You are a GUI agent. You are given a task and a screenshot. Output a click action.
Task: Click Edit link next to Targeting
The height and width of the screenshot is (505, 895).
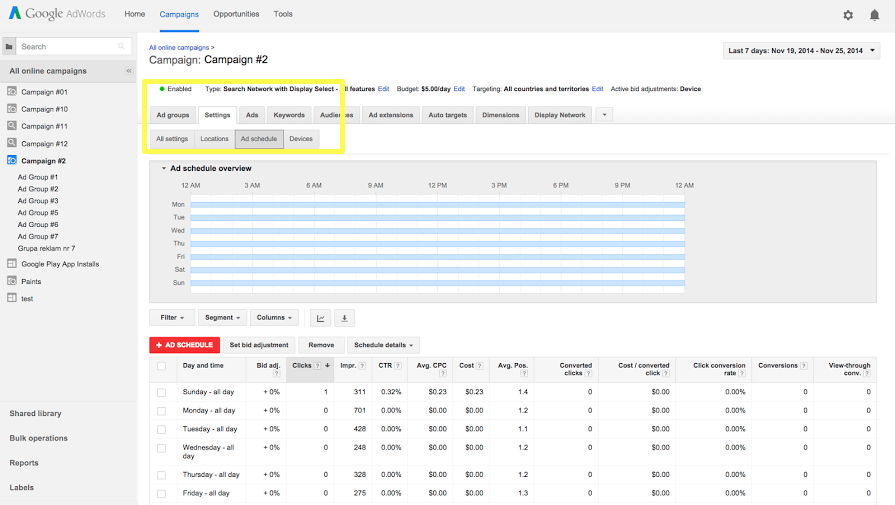click(598, 89)
